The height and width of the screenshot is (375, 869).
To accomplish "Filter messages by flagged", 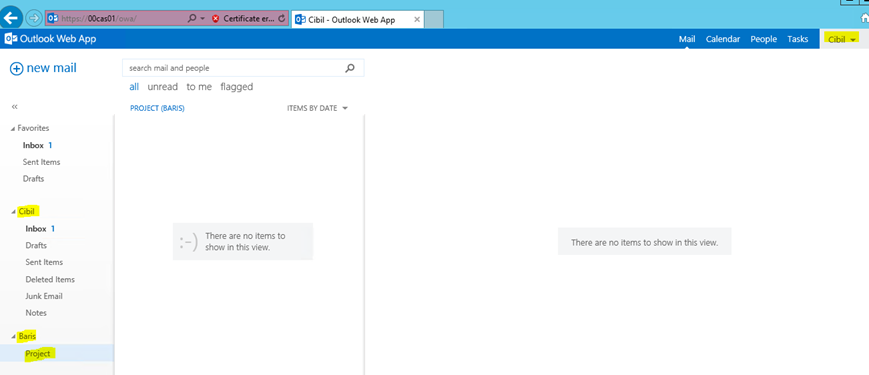I will pos(237,86).
